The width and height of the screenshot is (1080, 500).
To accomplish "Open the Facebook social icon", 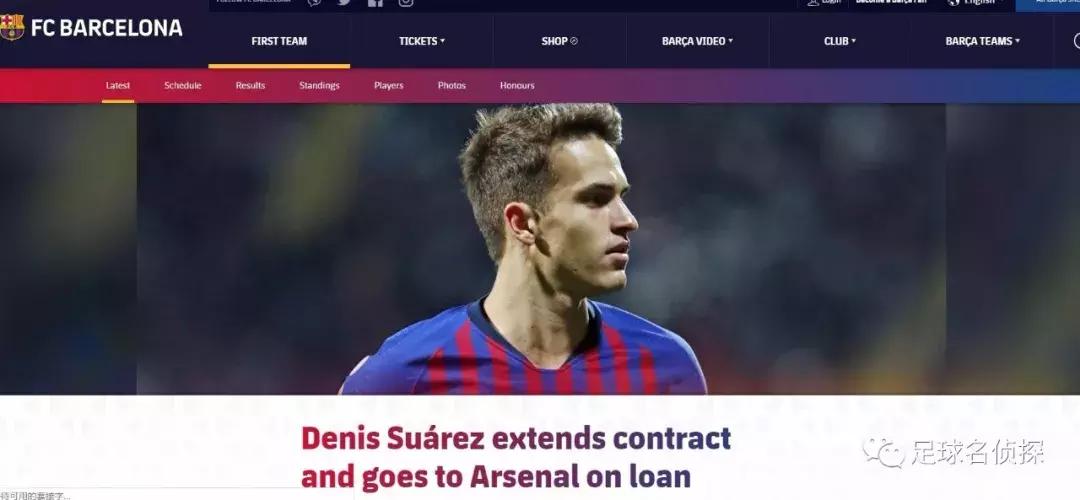I will [x=375, y=3].
